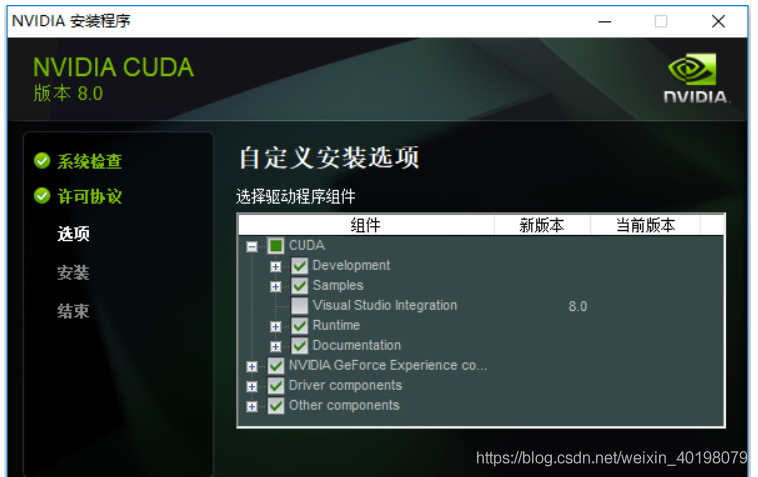This screenshot has width=758, height=477.
Task: Select the 结束 step in sidebar
Action: tap(73, 311)
